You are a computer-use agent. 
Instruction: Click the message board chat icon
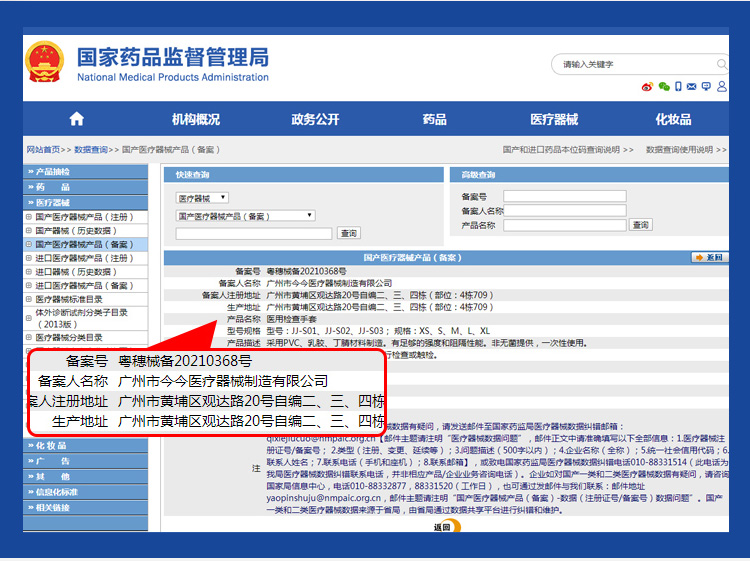[706, 87]
